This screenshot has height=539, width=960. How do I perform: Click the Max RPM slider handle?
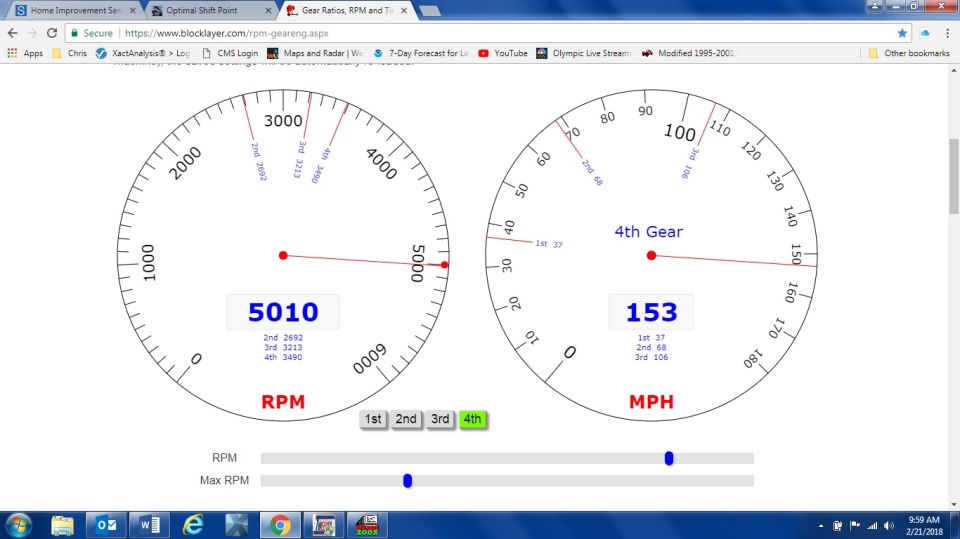408,481
